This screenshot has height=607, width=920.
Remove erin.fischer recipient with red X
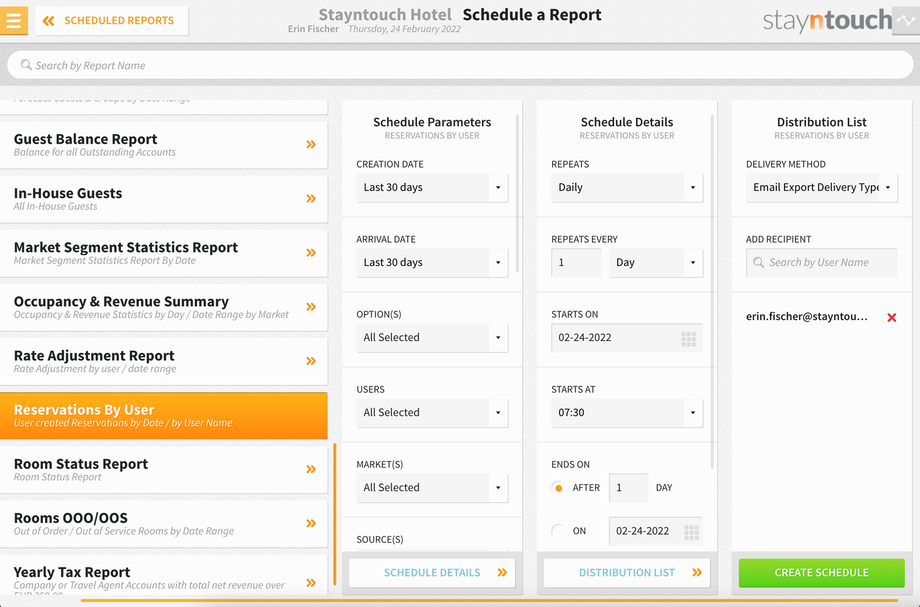click(892, 317)
